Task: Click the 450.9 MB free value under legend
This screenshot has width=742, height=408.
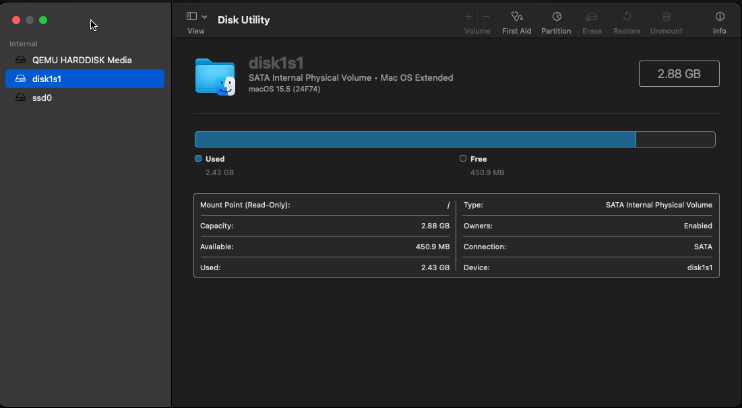Action: pyautogui.click(x=487, y=172)
